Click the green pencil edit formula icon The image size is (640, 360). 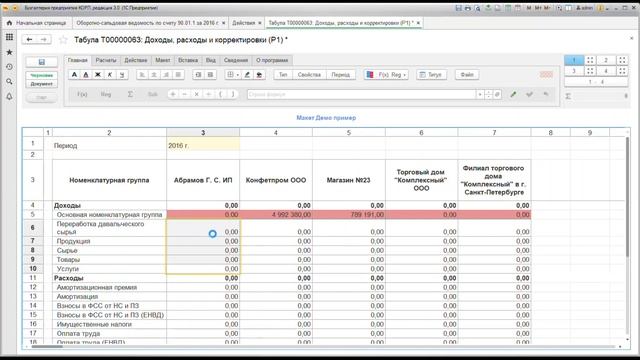(x=513, y=94)
